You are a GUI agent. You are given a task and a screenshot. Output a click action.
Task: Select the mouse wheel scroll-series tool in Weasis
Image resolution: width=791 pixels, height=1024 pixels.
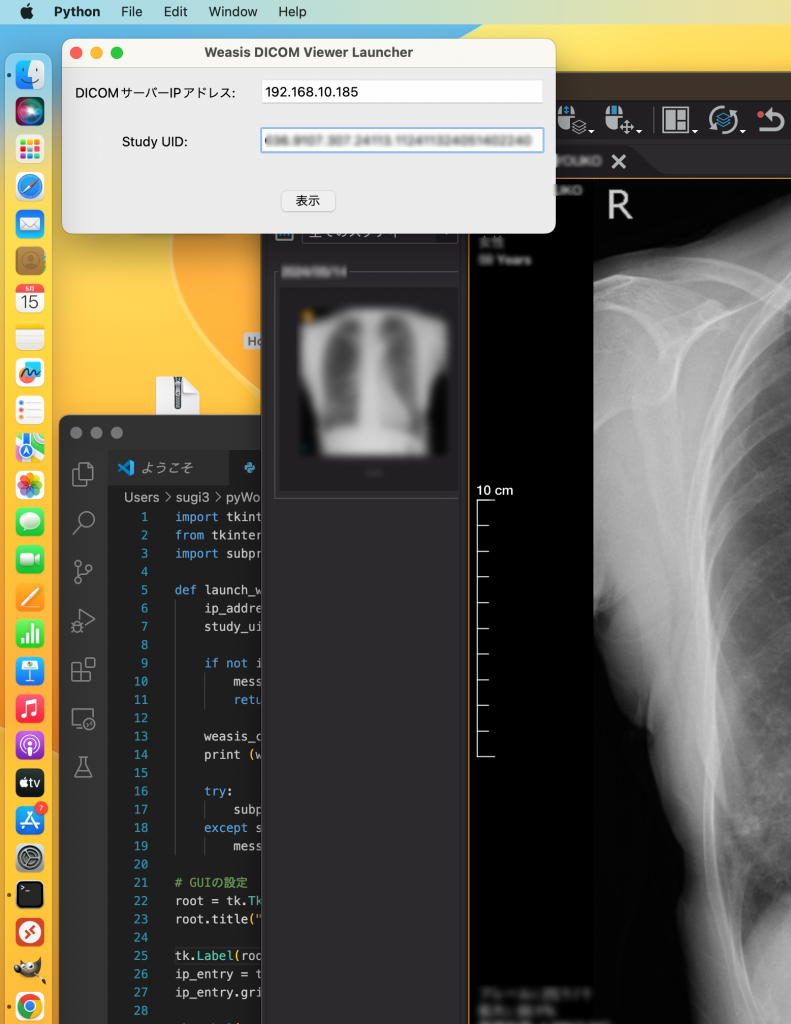[572, 119]
